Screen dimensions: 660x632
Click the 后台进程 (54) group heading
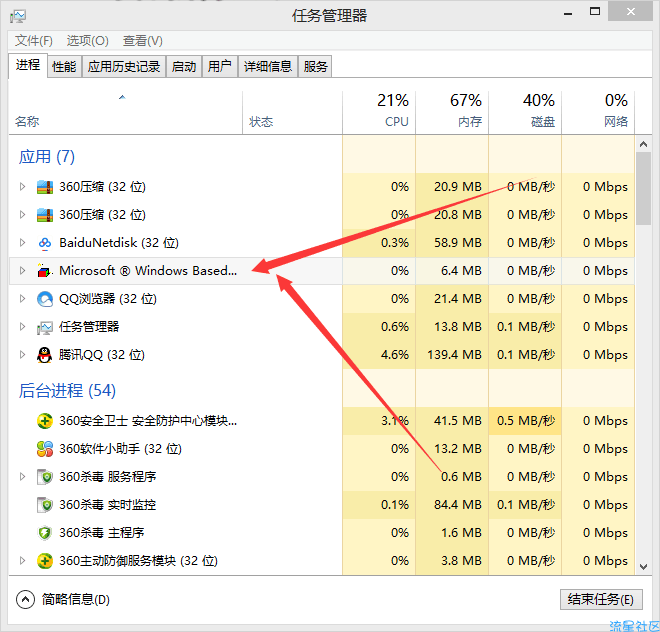point(67,391)
